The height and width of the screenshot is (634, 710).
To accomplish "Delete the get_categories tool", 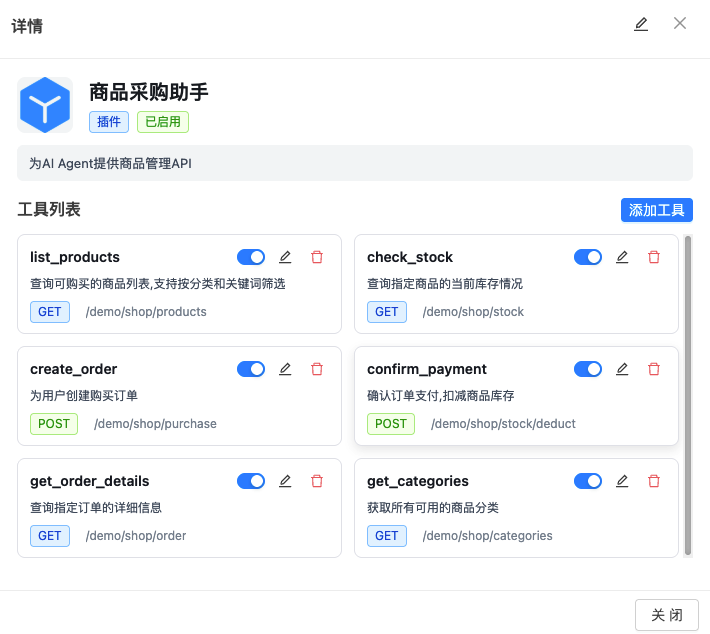I will (x=654, y=481).
